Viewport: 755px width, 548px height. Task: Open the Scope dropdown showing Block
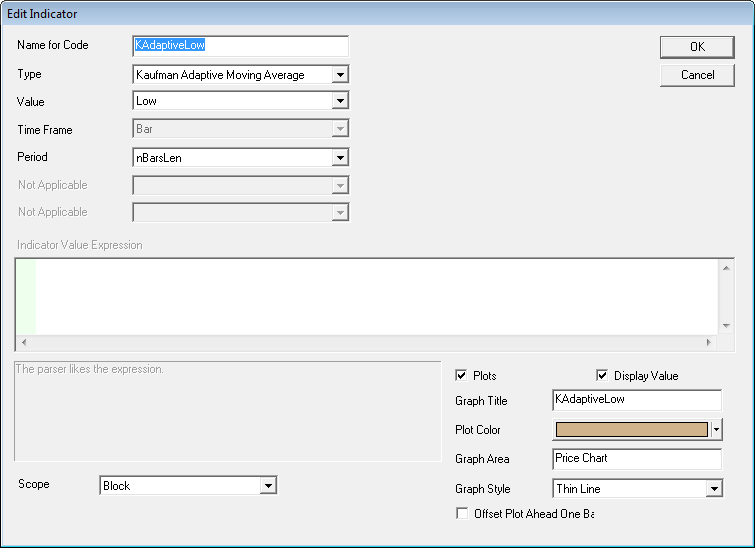[267, 486]
